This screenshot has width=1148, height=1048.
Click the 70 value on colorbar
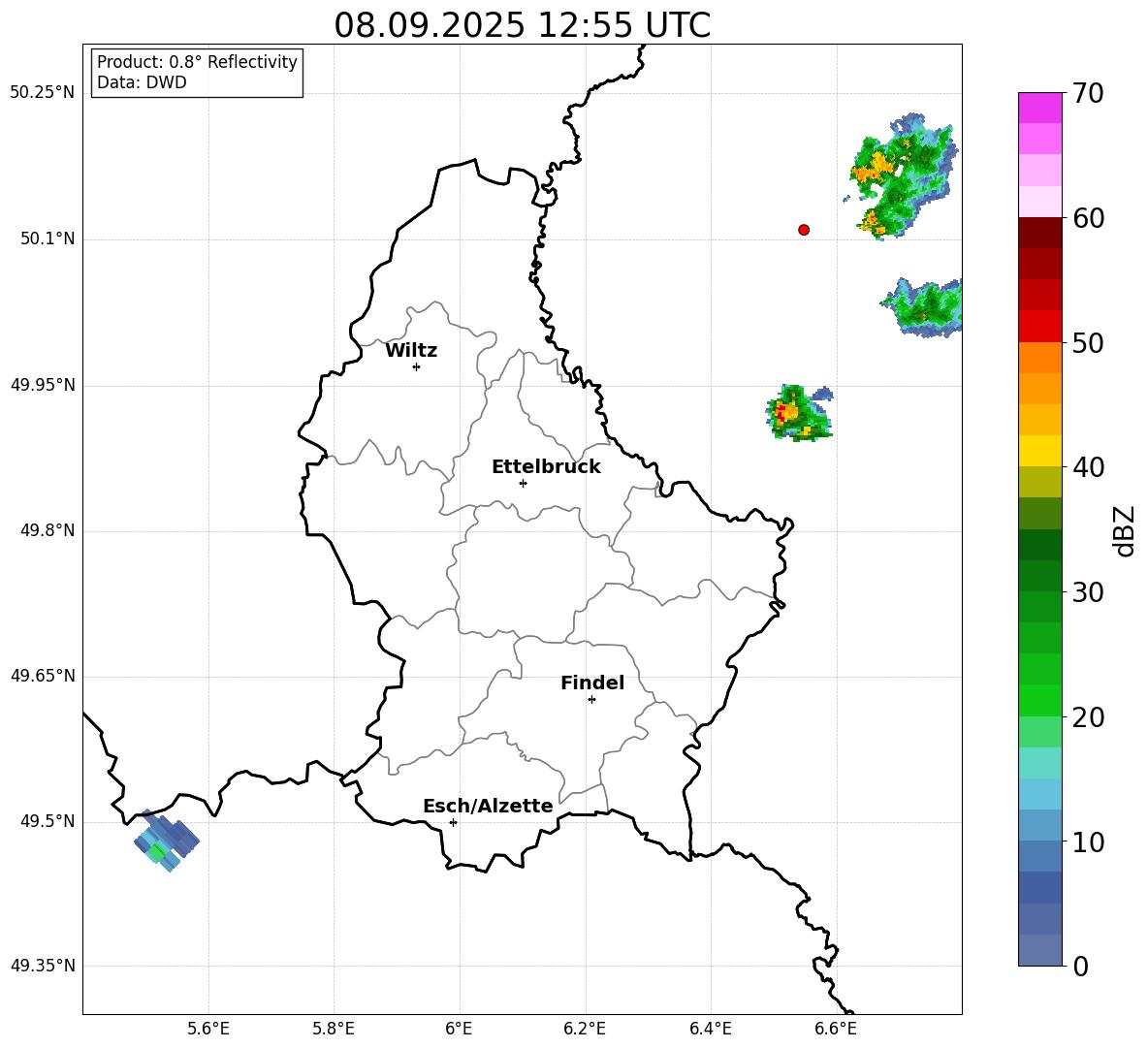coord(1088,93)
